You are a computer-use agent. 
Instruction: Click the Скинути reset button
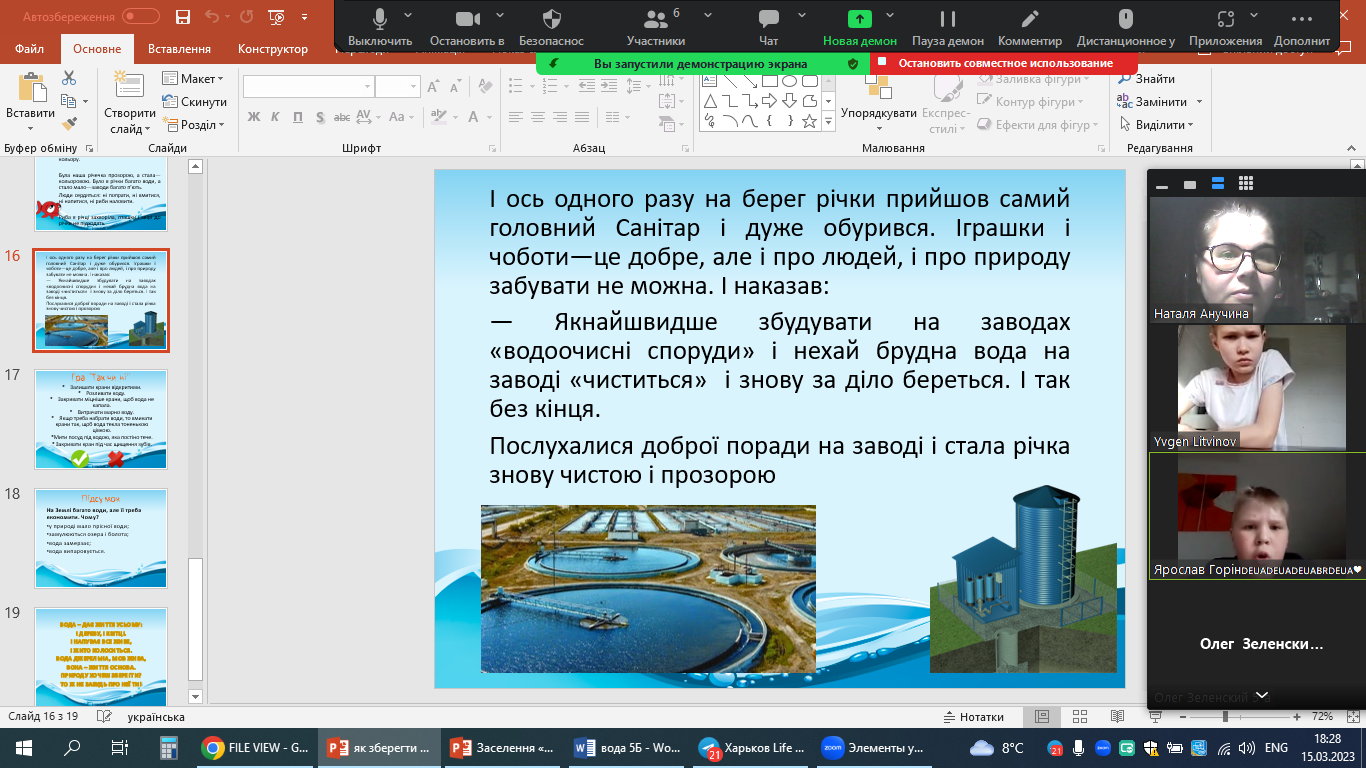(196, 102)
